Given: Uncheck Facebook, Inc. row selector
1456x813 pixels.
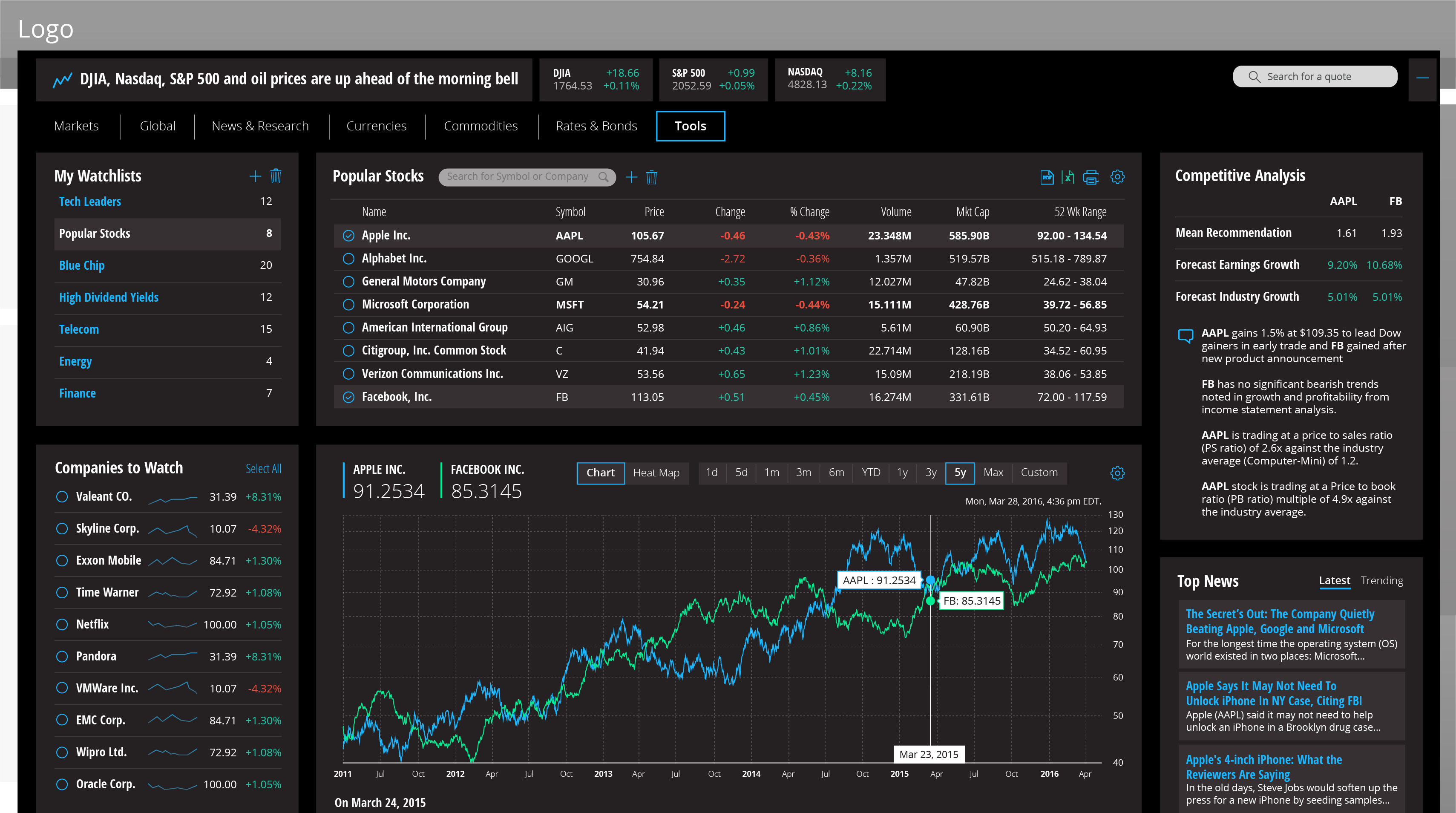Looking at the screenshot, I should click(349, 397).
